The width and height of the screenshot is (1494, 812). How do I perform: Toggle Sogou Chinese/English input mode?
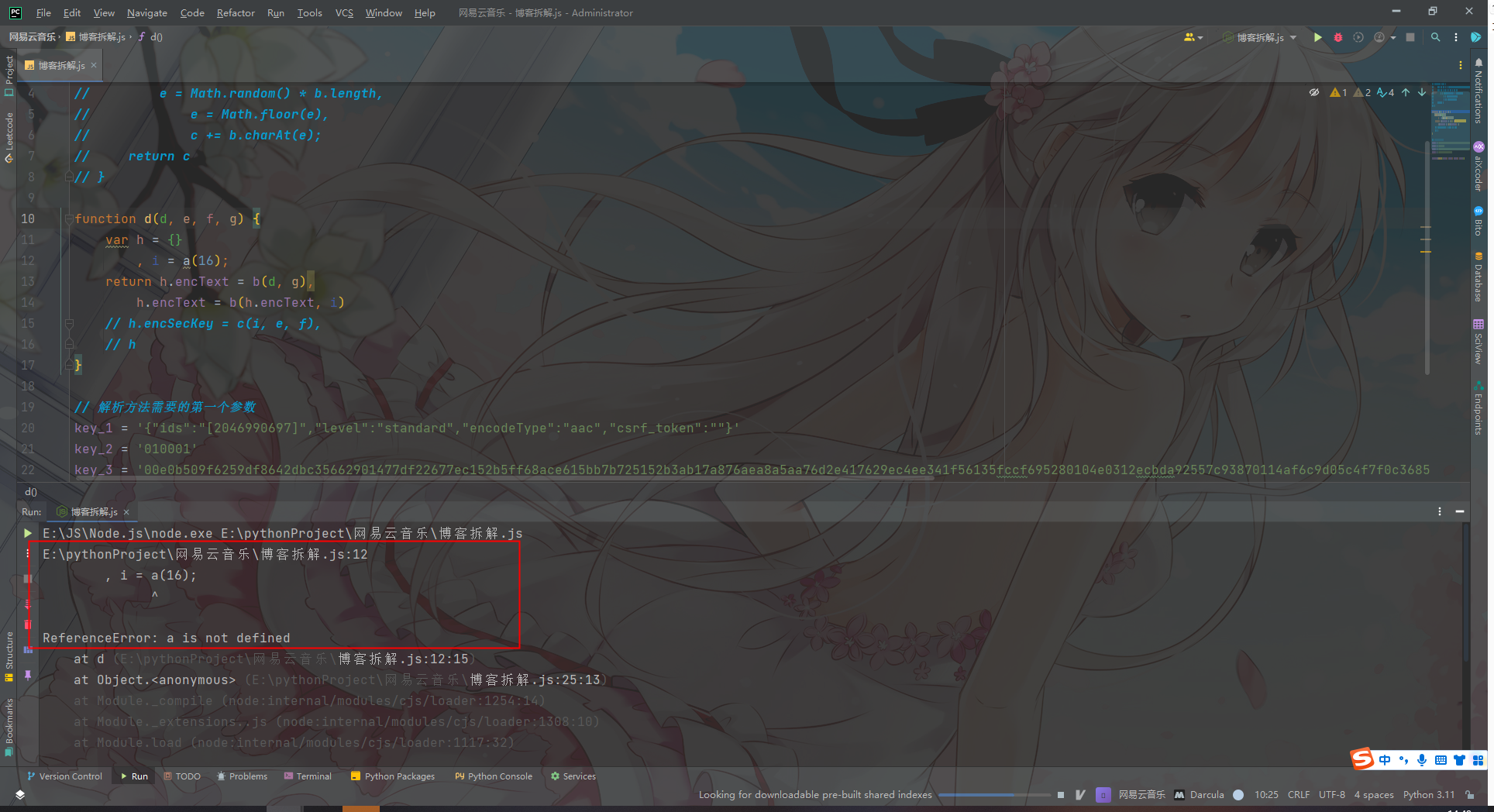[1385, 760]
